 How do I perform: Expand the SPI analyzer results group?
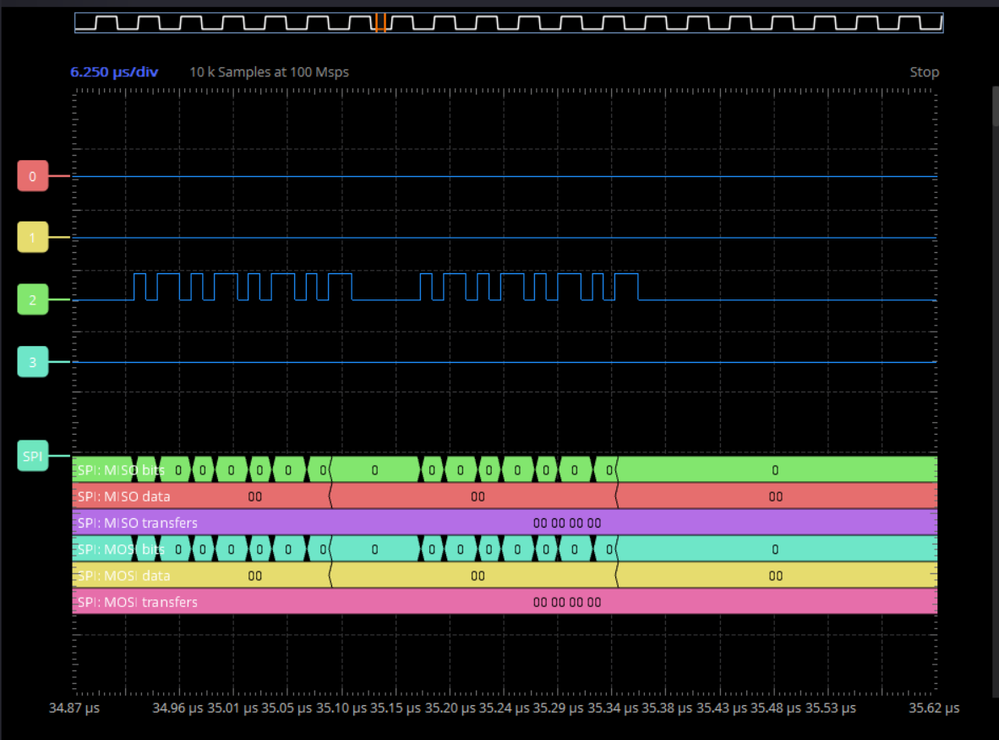click(x=32, y=455)
